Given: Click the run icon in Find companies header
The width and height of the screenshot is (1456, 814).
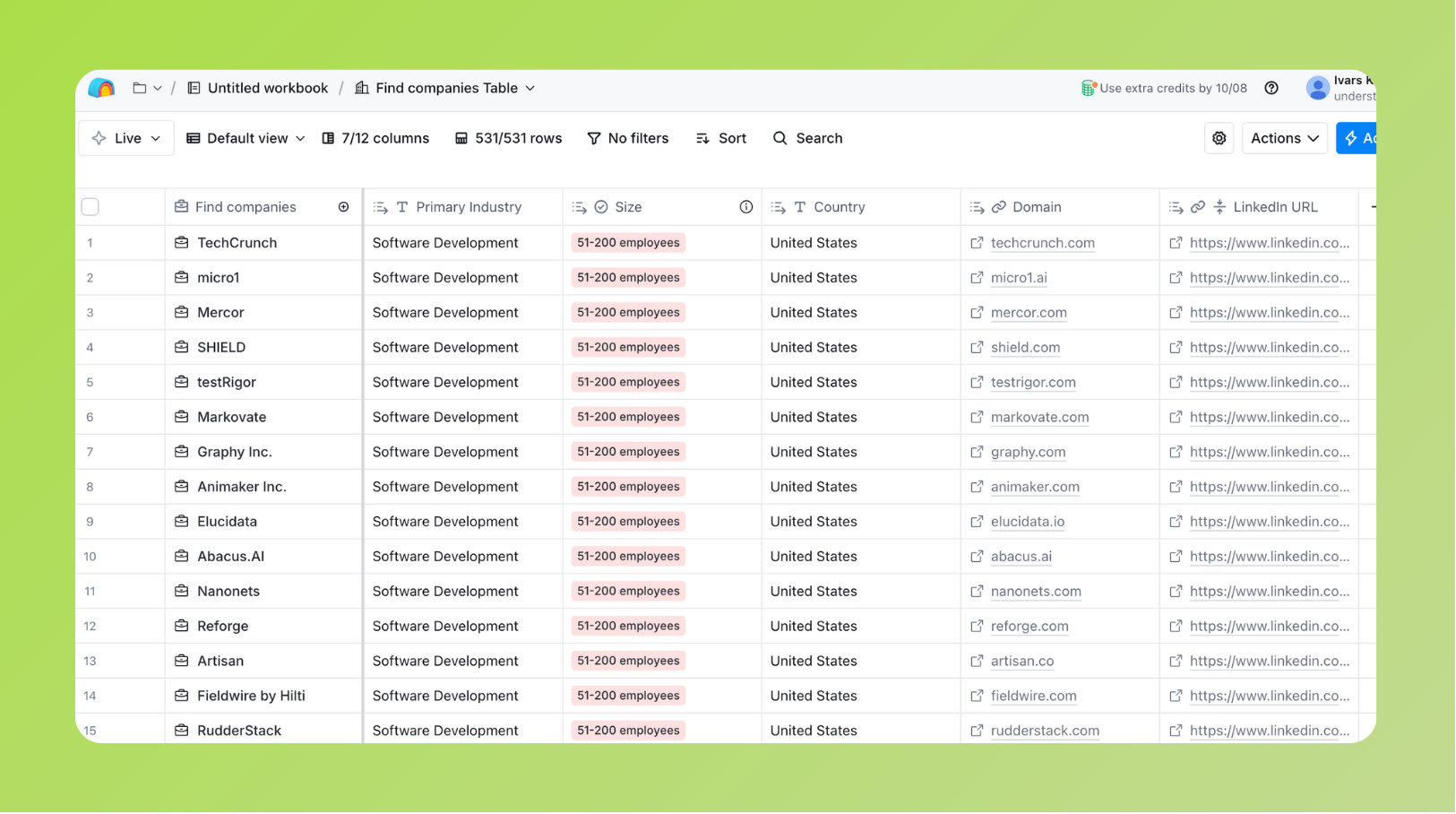Looking at the screenshot, I should click(343, 207).
